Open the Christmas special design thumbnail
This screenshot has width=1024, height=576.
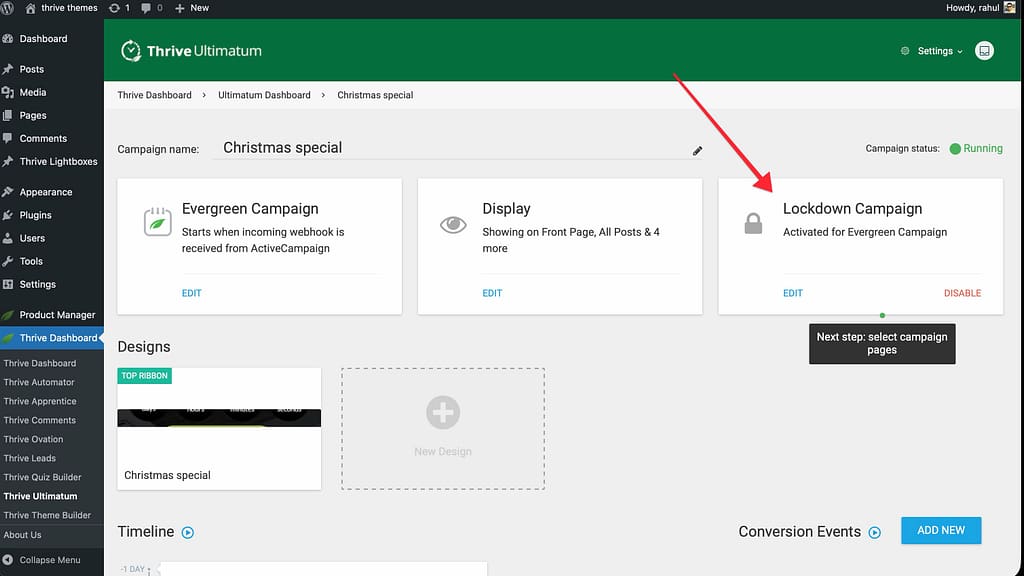[219, 418]
